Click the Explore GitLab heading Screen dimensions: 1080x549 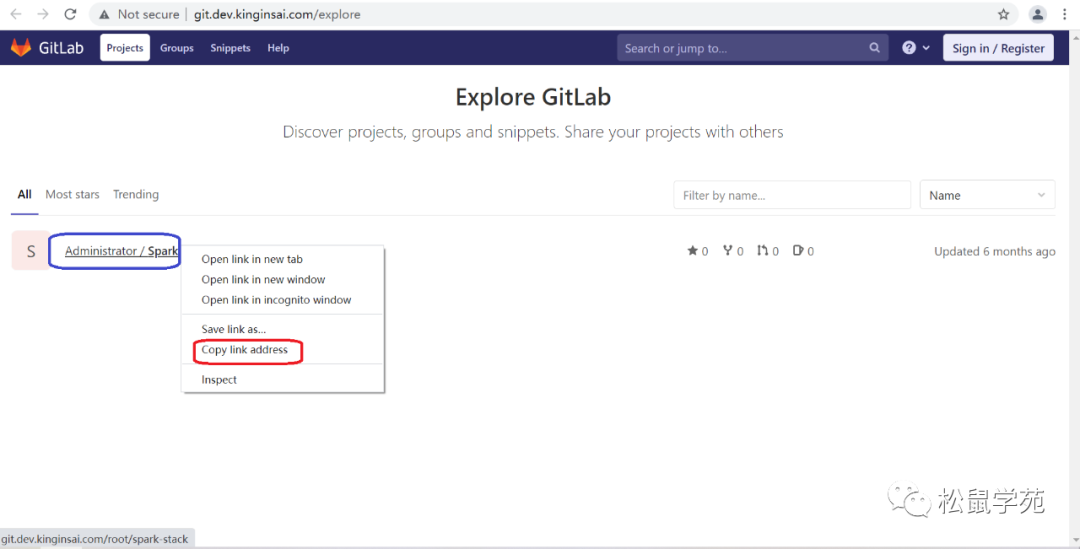click(533, 97)
